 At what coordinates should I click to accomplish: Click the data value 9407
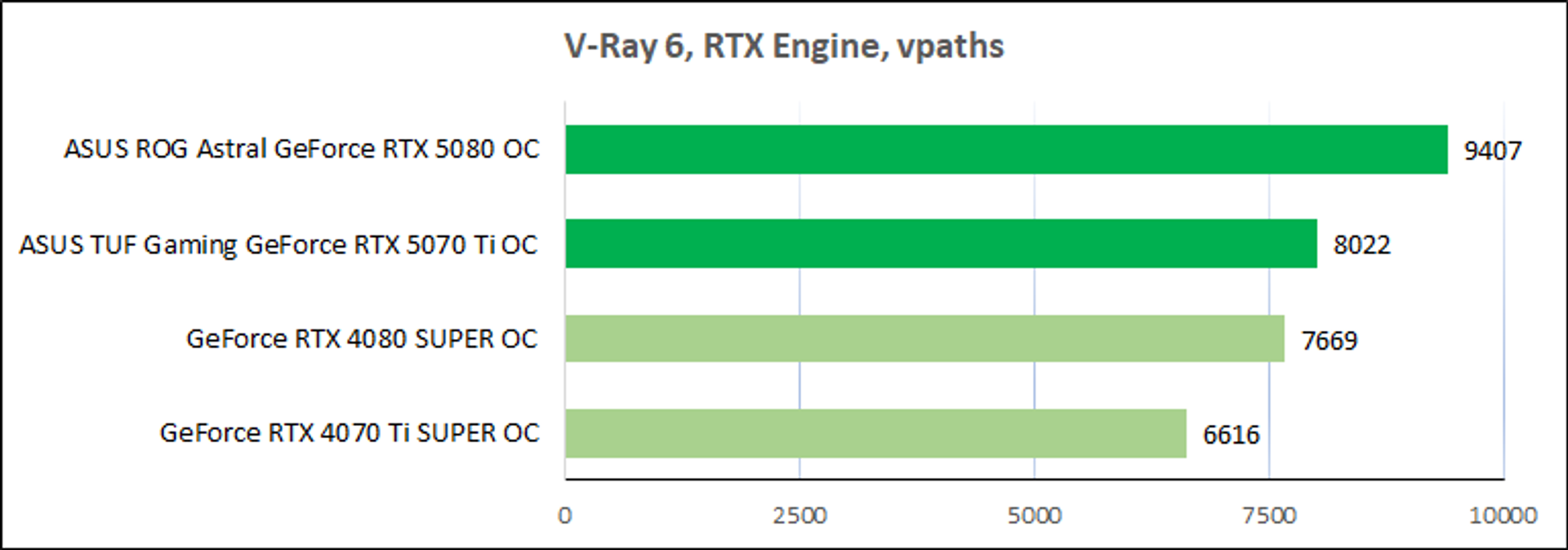[1493, 151]
